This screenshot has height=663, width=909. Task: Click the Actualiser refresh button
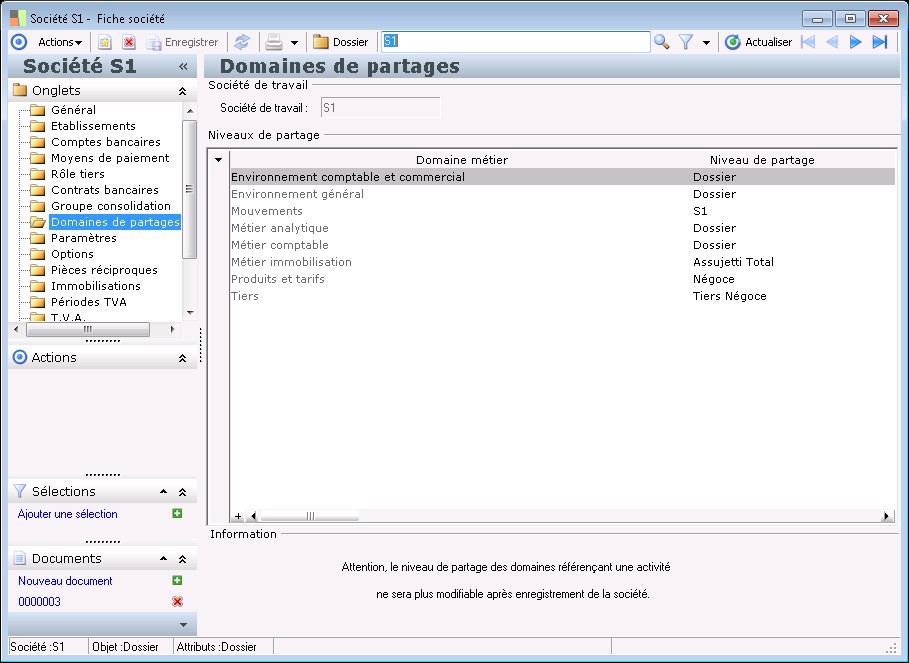pos(758,42)
